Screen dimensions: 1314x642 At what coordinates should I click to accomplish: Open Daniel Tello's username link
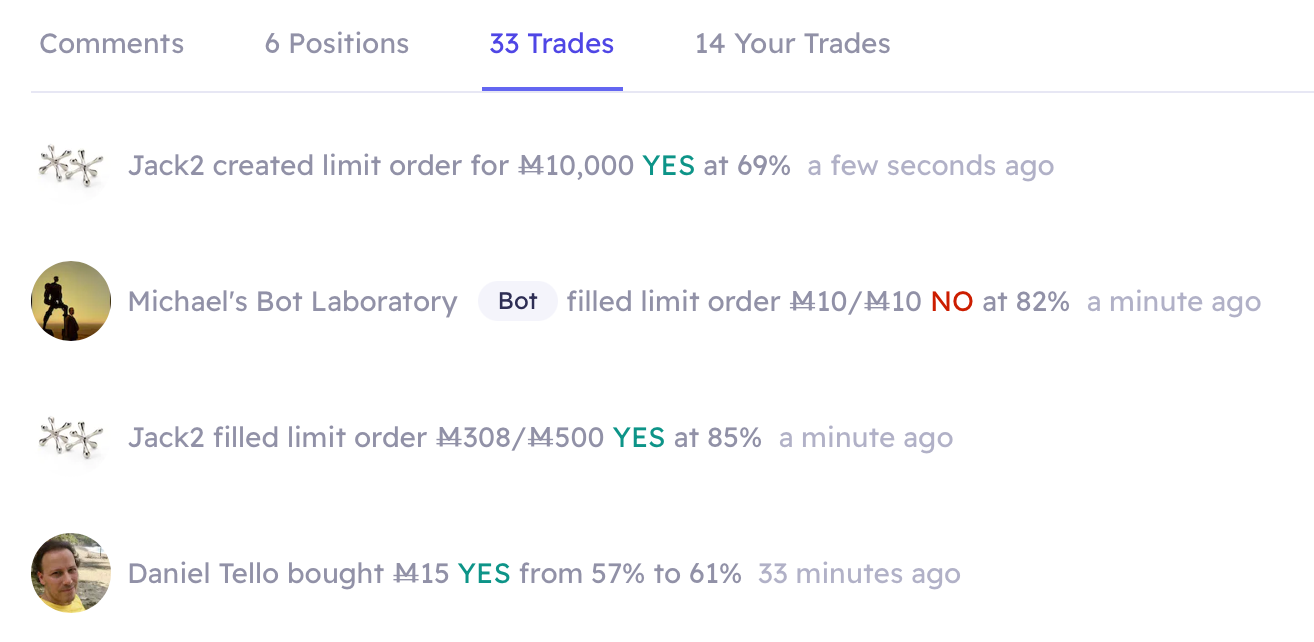(204, 573)
